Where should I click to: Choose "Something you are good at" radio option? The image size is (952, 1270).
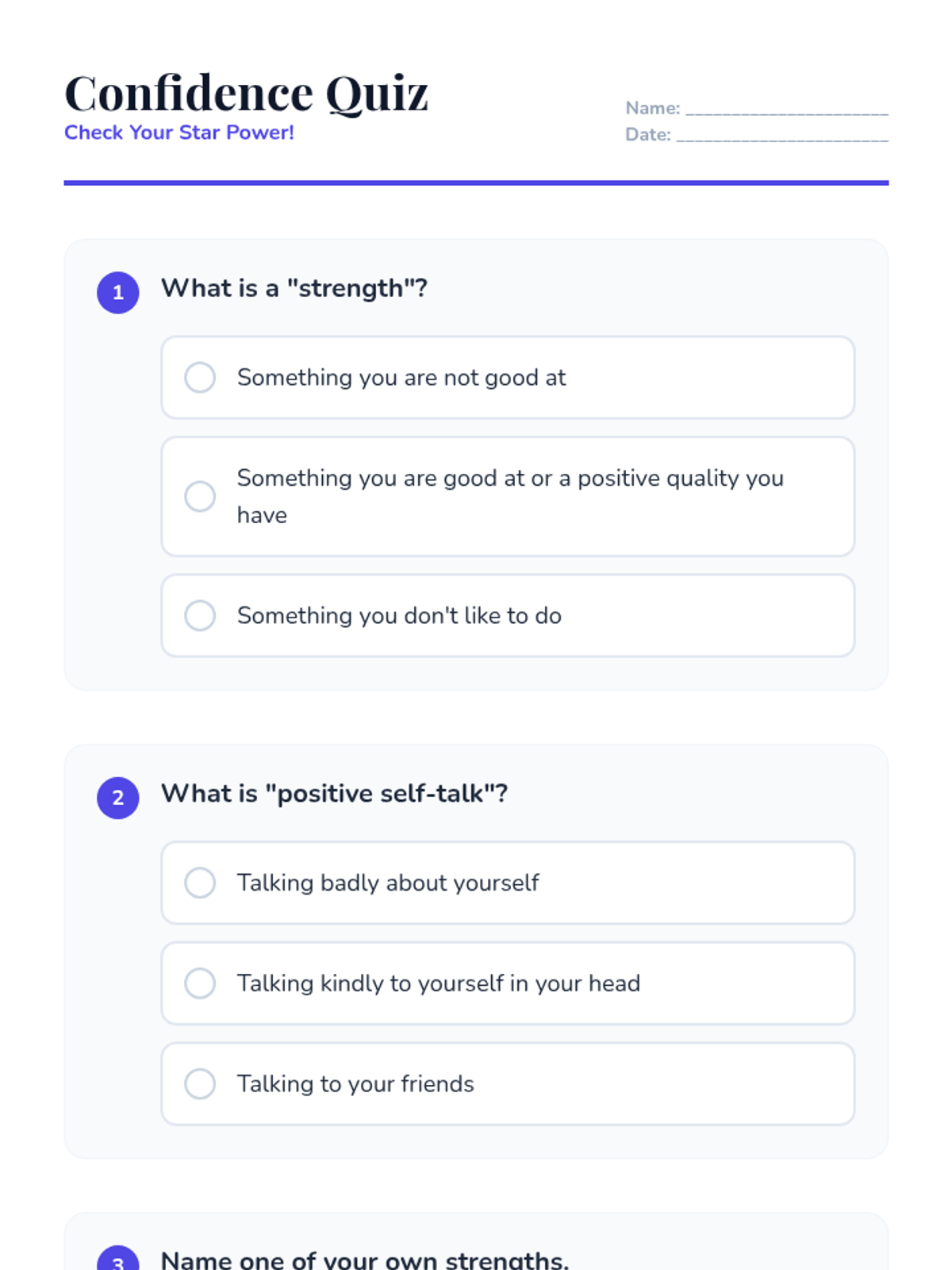200,497
